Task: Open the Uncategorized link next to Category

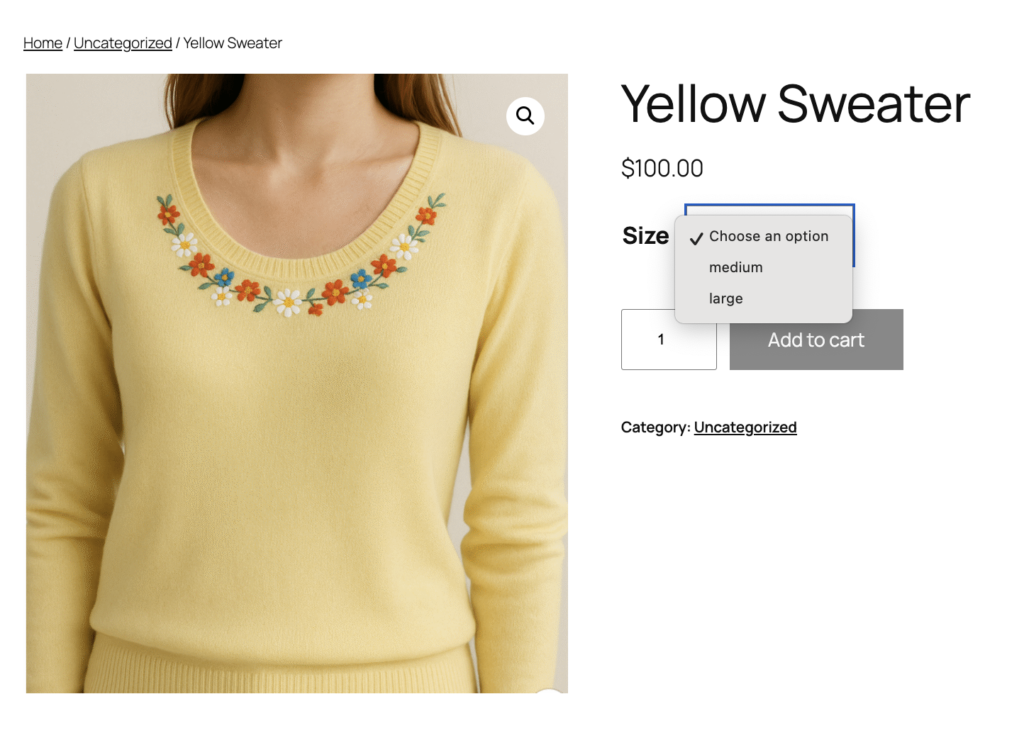Action: pyautogui.click(x=745, y=427)
